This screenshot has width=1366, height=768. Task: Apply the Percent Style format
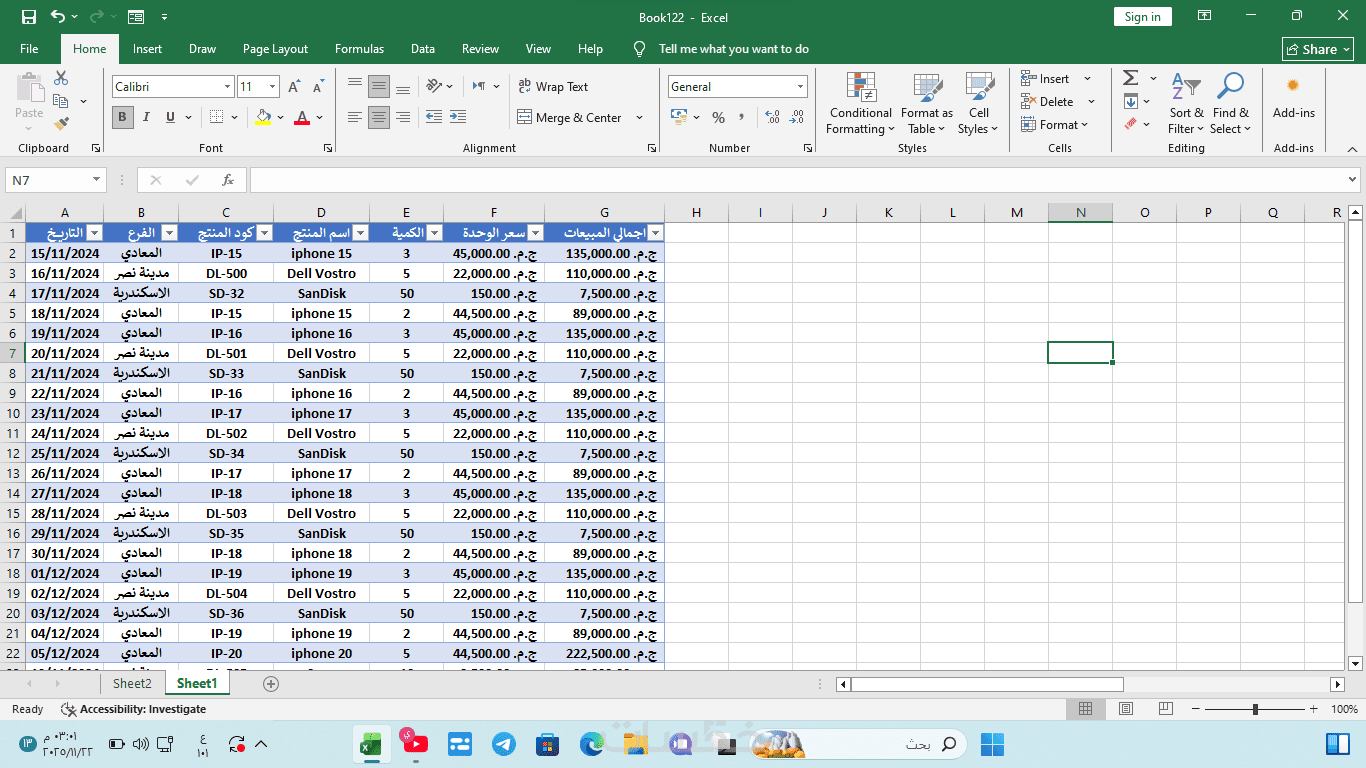718,117
